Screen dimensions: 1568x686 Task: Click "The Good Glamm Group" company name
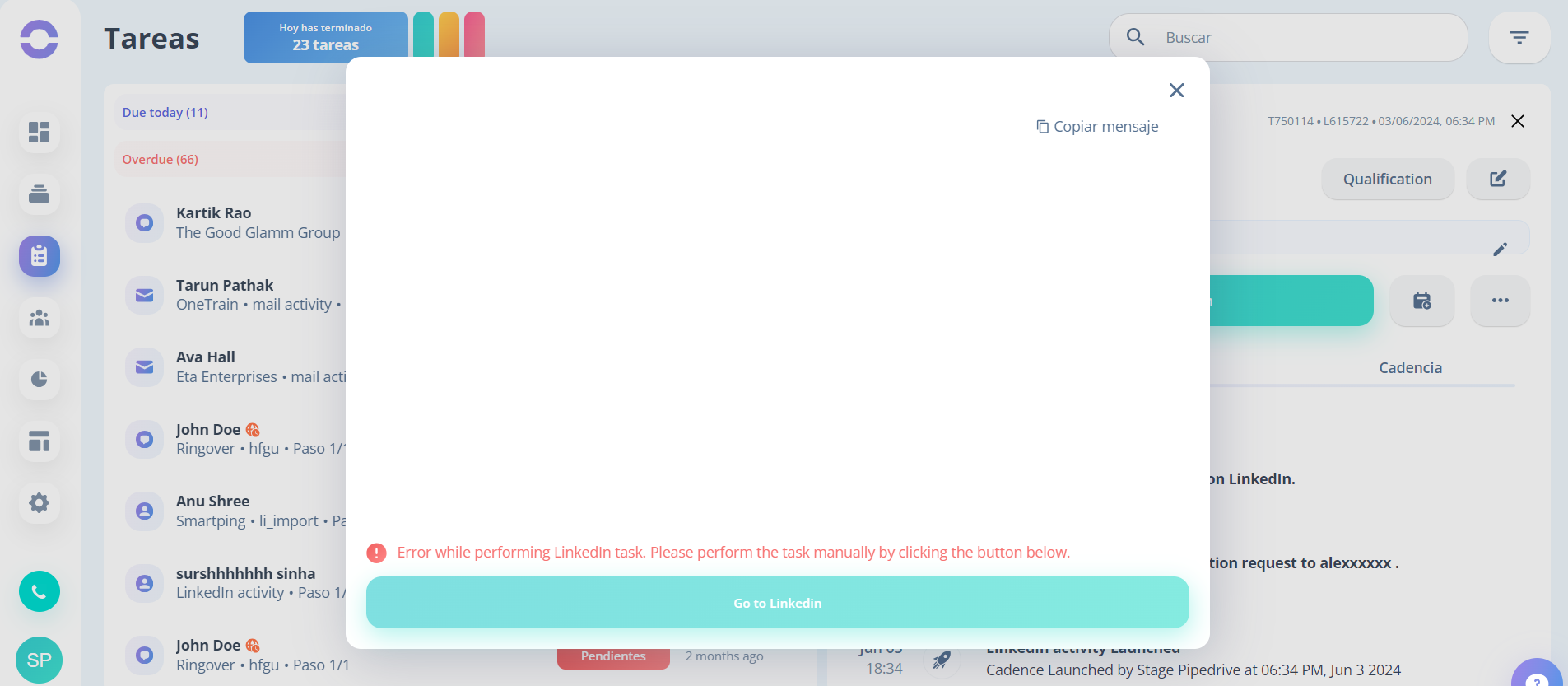click(258, 233)
